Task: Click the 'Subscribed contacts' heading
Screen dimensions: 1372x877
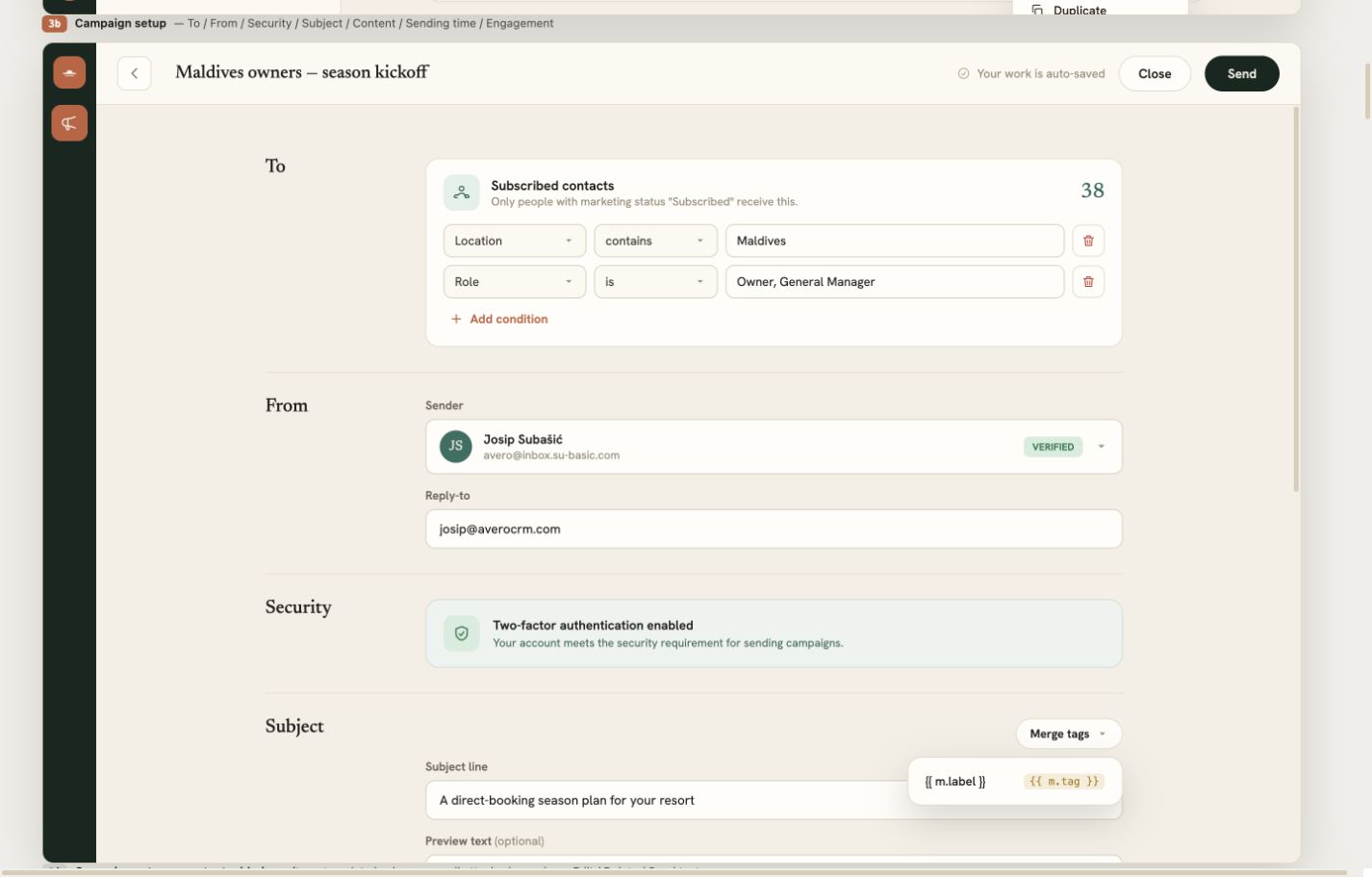Action: (x=552, y=186)
